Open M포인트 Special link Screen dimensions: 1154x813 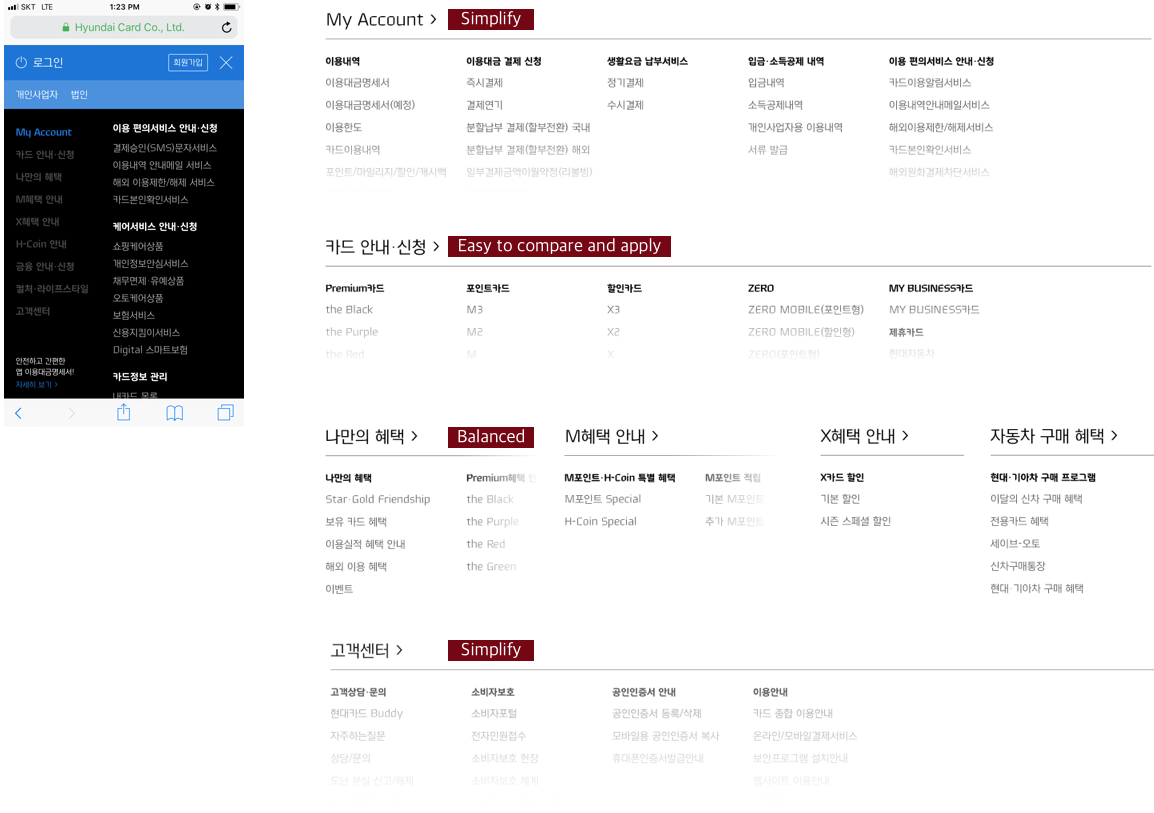[x=603, y=499]
